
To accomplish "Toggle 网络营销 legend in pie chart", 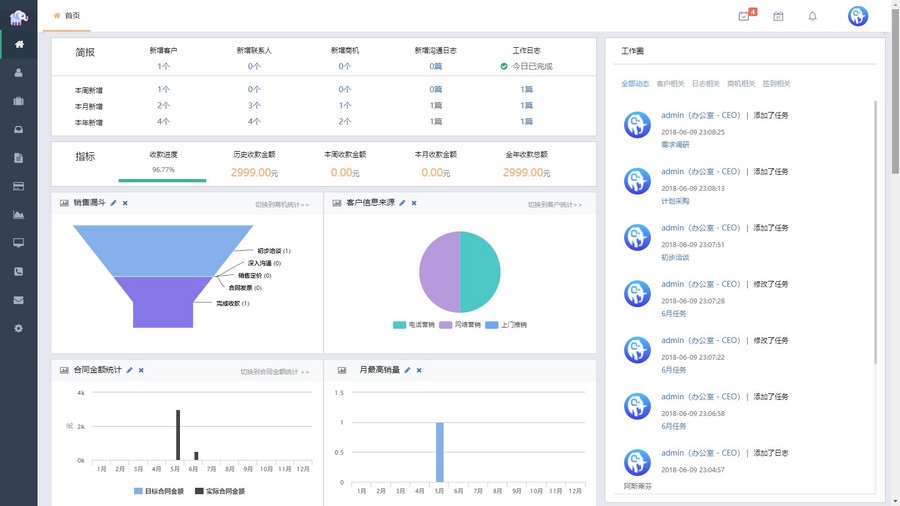I will point(460,325).
